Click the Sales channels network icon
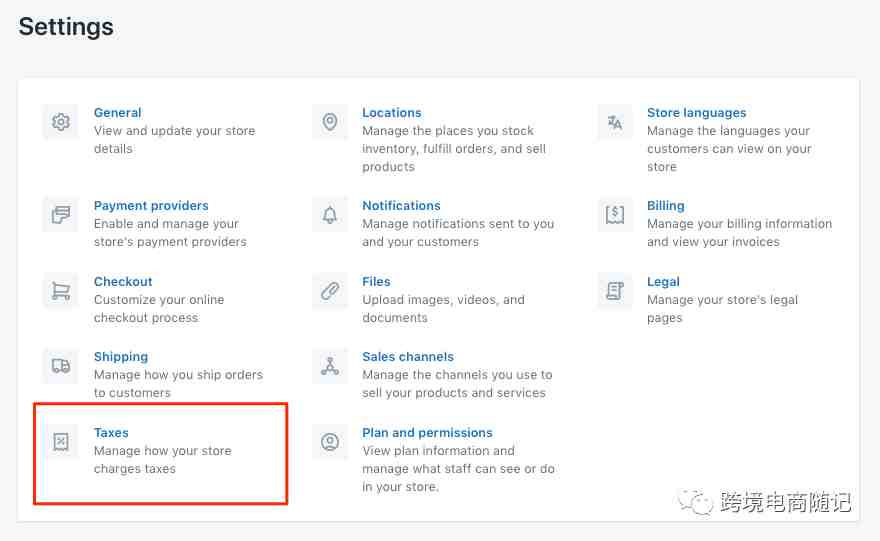 (x=330, y=366)
